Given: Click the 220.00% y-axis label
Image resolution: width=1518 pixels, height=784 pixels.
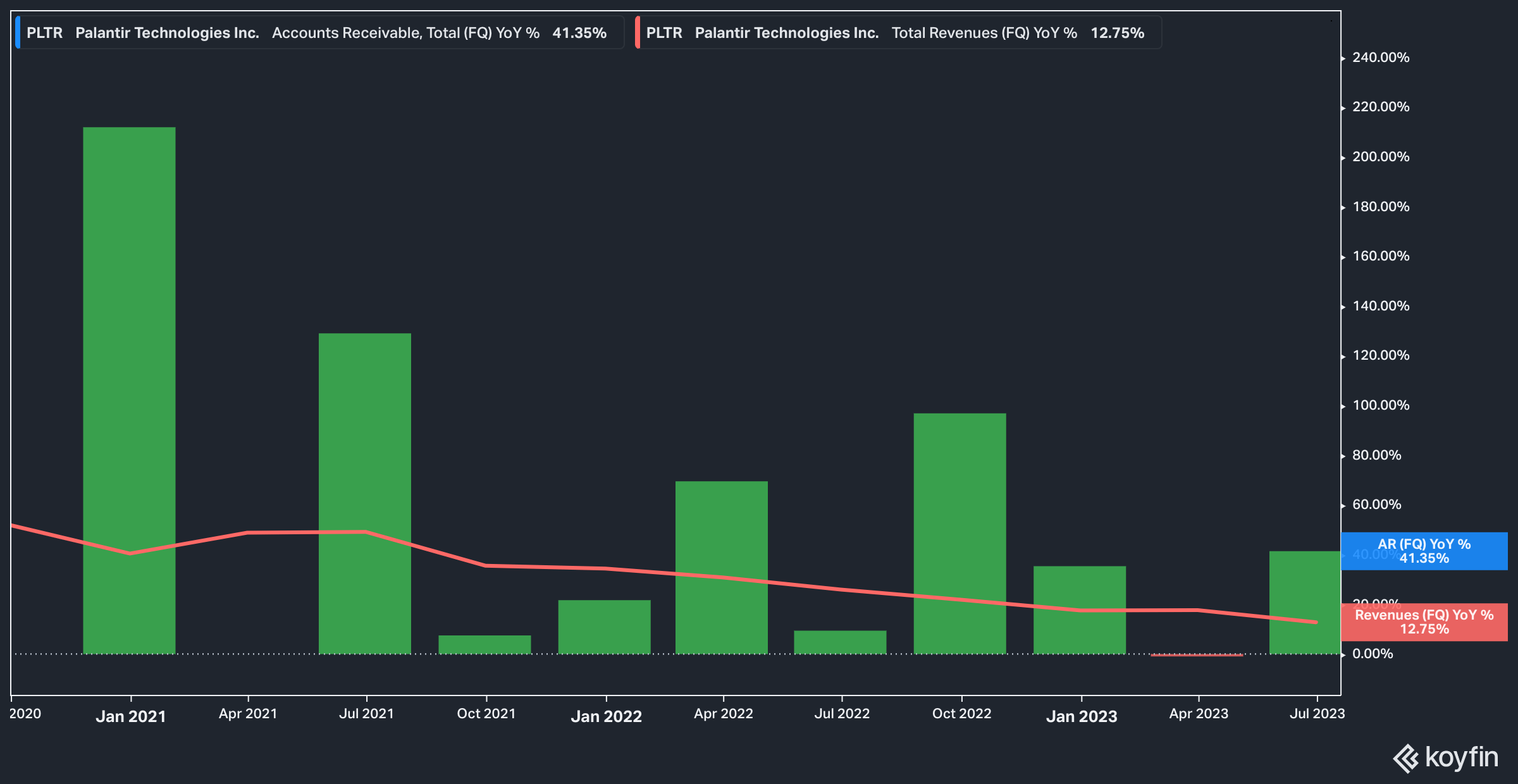Looking at the screenshot, I should 1381,107.
